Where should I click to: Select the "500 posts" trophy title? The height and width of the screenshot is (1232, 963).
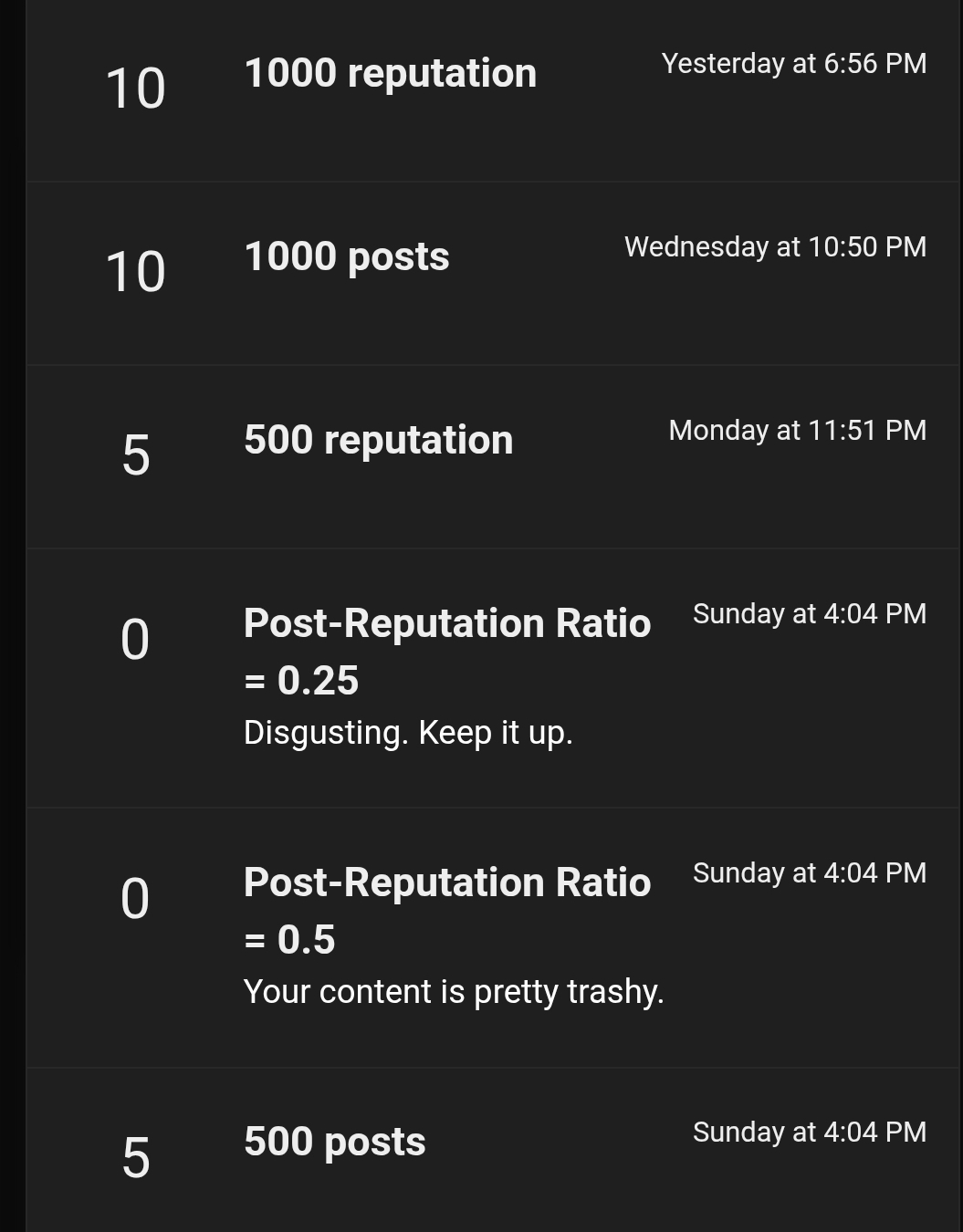point(334,1143)
